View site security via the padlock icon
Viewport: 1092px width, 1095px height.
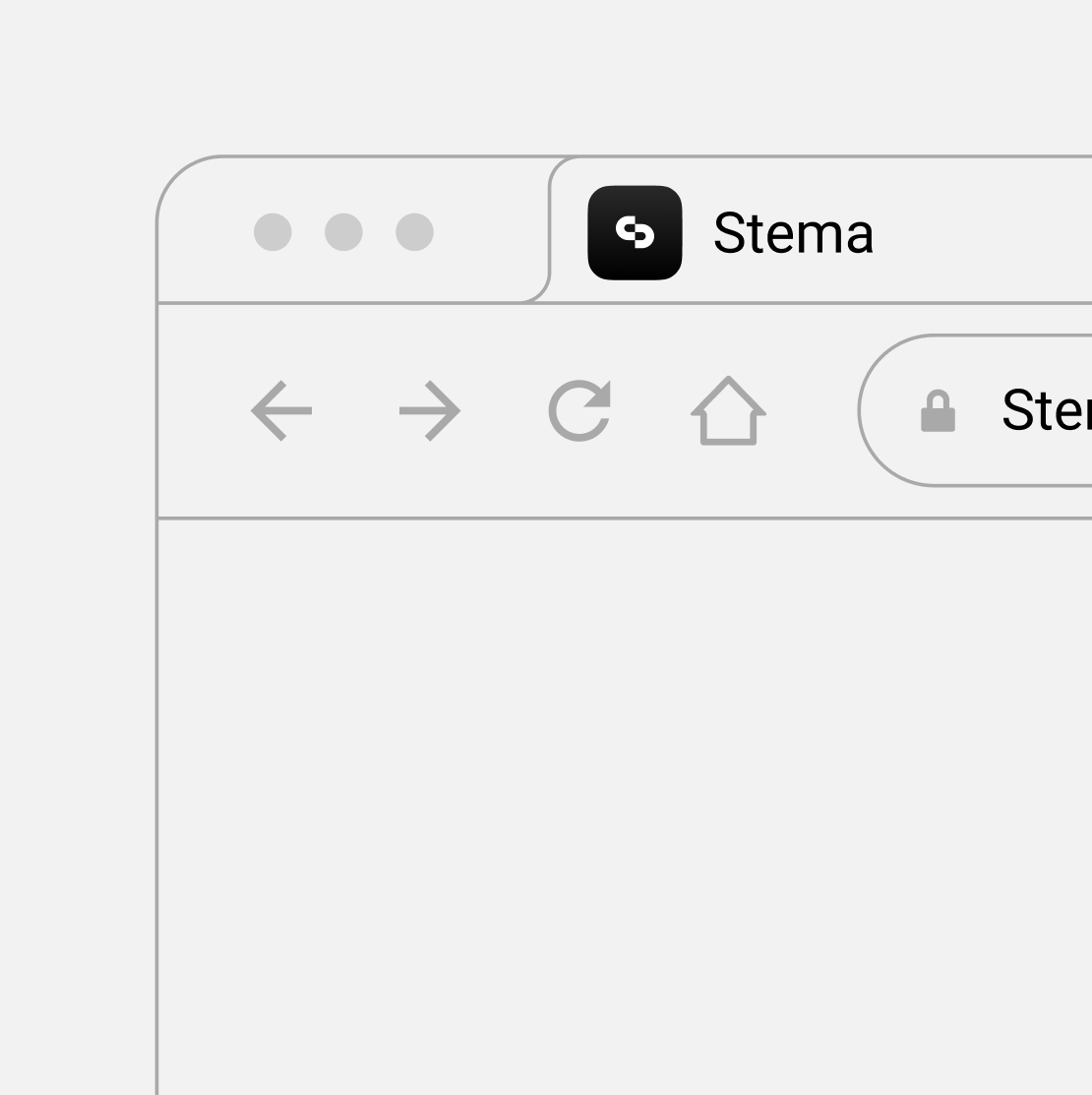coord(938,410)
